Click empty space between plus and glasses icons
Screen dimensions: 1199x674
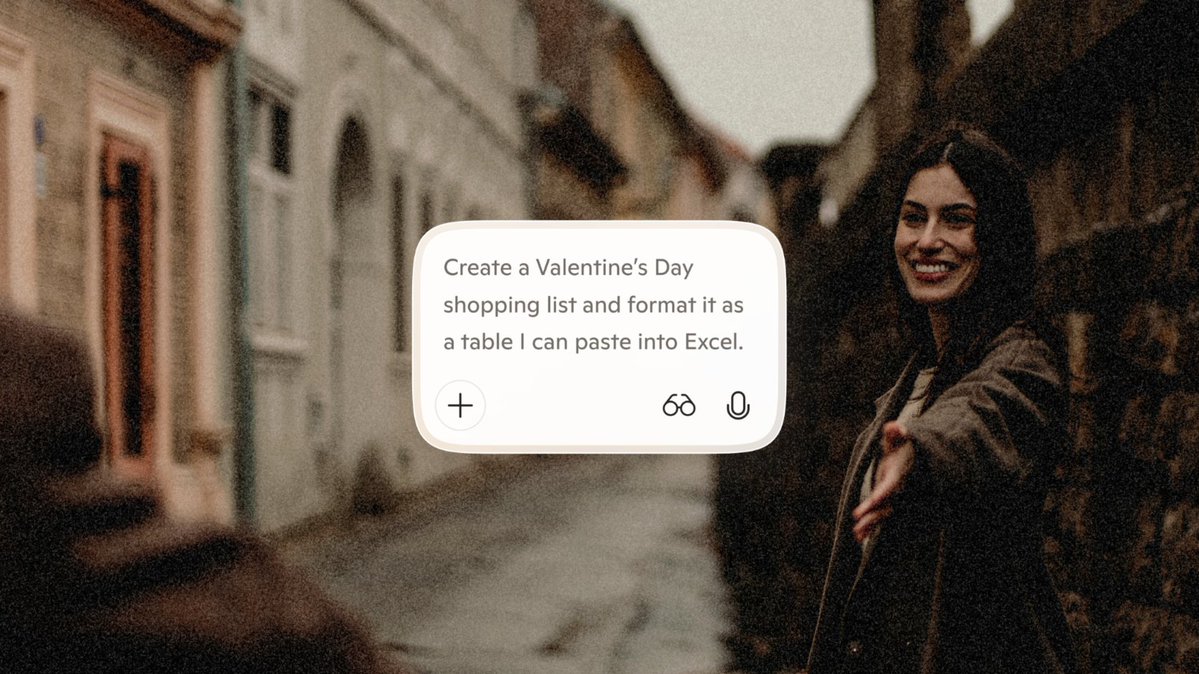pos(570,405)
